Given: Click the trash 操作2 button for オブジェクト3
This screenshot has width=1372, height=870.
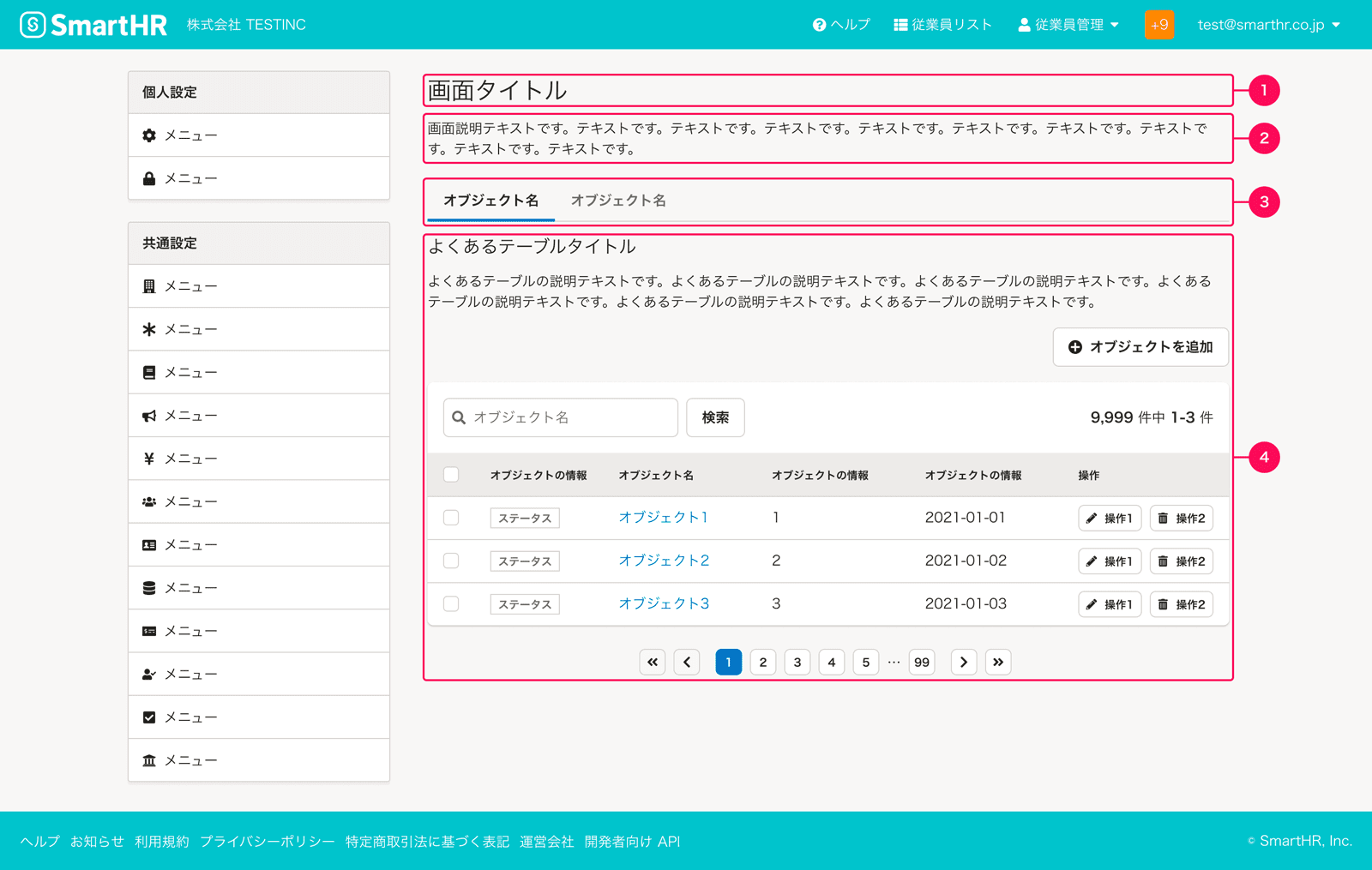Looking at the screenshot, I should pyautogui.click(x=1181, y=604).
